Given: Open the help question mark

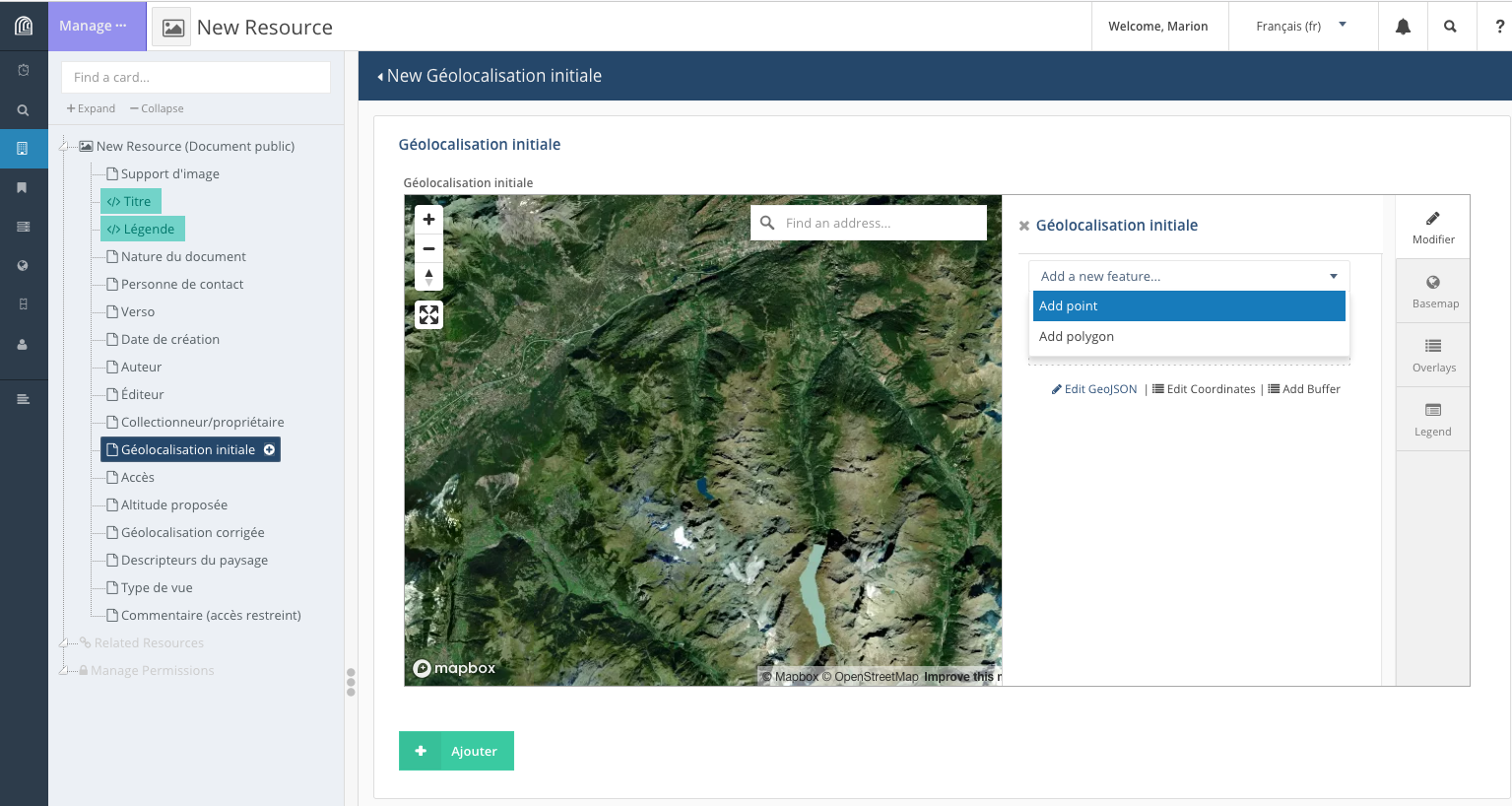Looking at the screenshot, I should (x=1499, y=27).
